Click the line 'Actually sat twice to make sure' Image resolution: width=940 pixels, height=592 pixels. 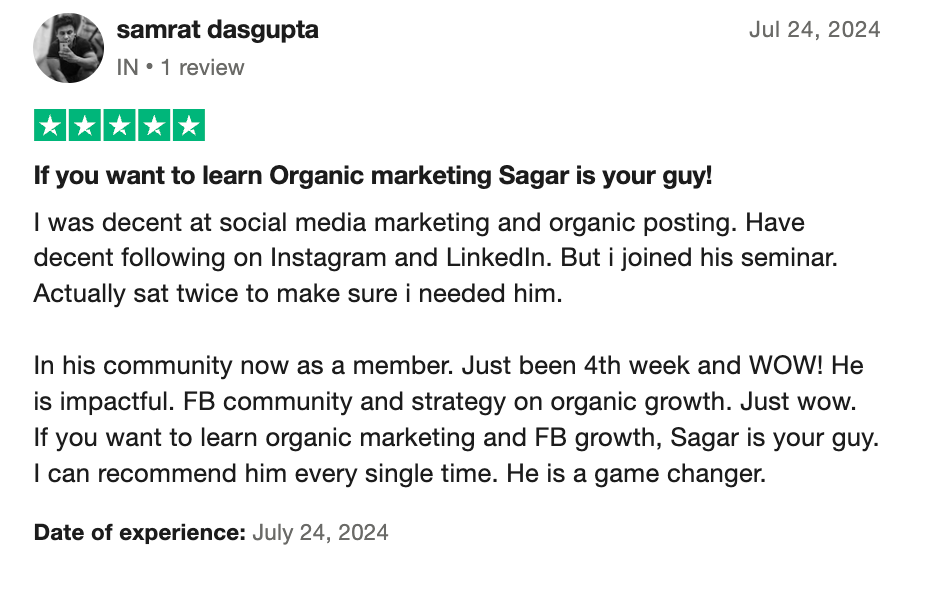tap(298, 294)
